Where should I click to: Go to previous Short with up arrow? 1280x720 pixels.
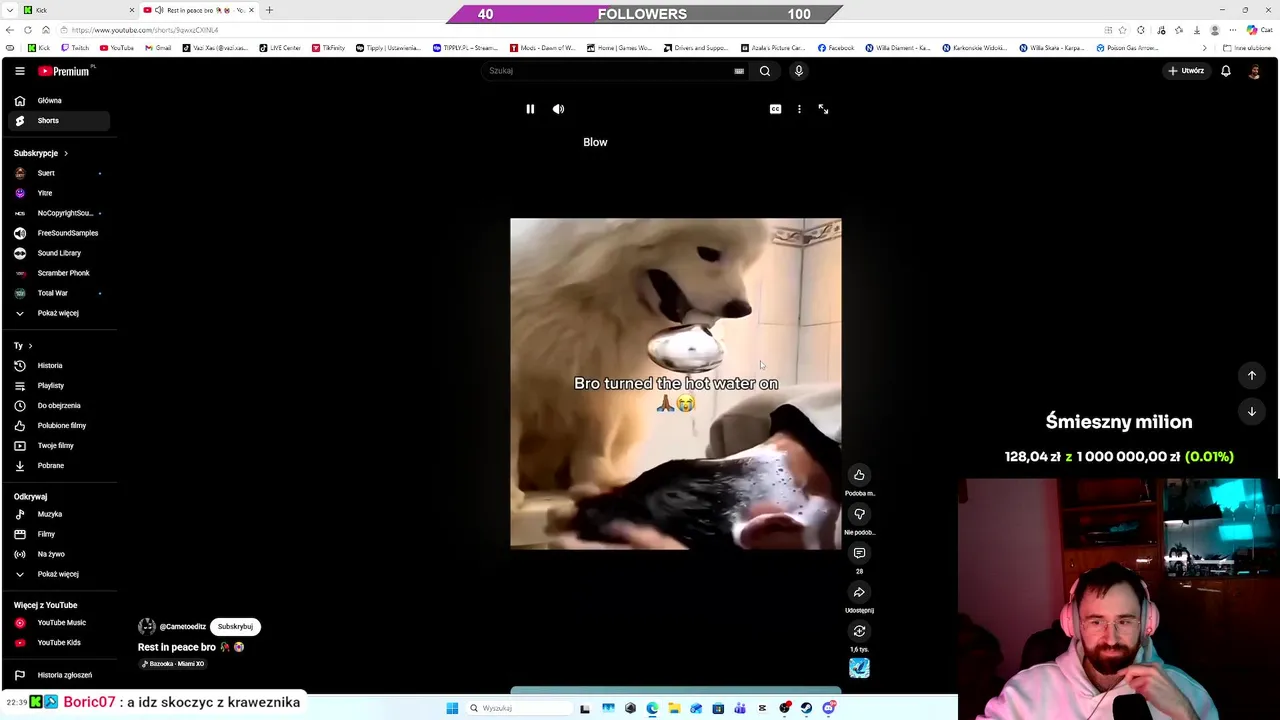click(x=1251, y=375)
